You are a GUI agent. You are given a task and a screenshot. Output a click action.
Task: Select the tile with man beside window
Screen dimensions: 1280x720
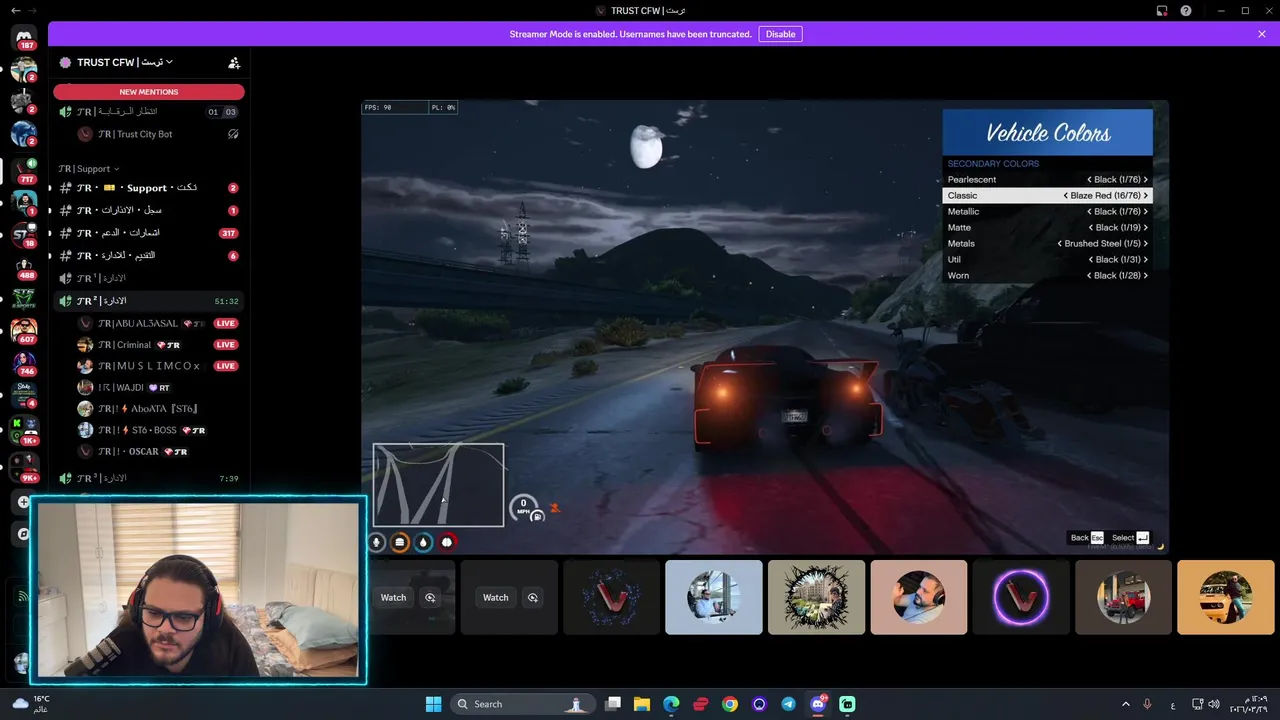(x=714, y=597)
